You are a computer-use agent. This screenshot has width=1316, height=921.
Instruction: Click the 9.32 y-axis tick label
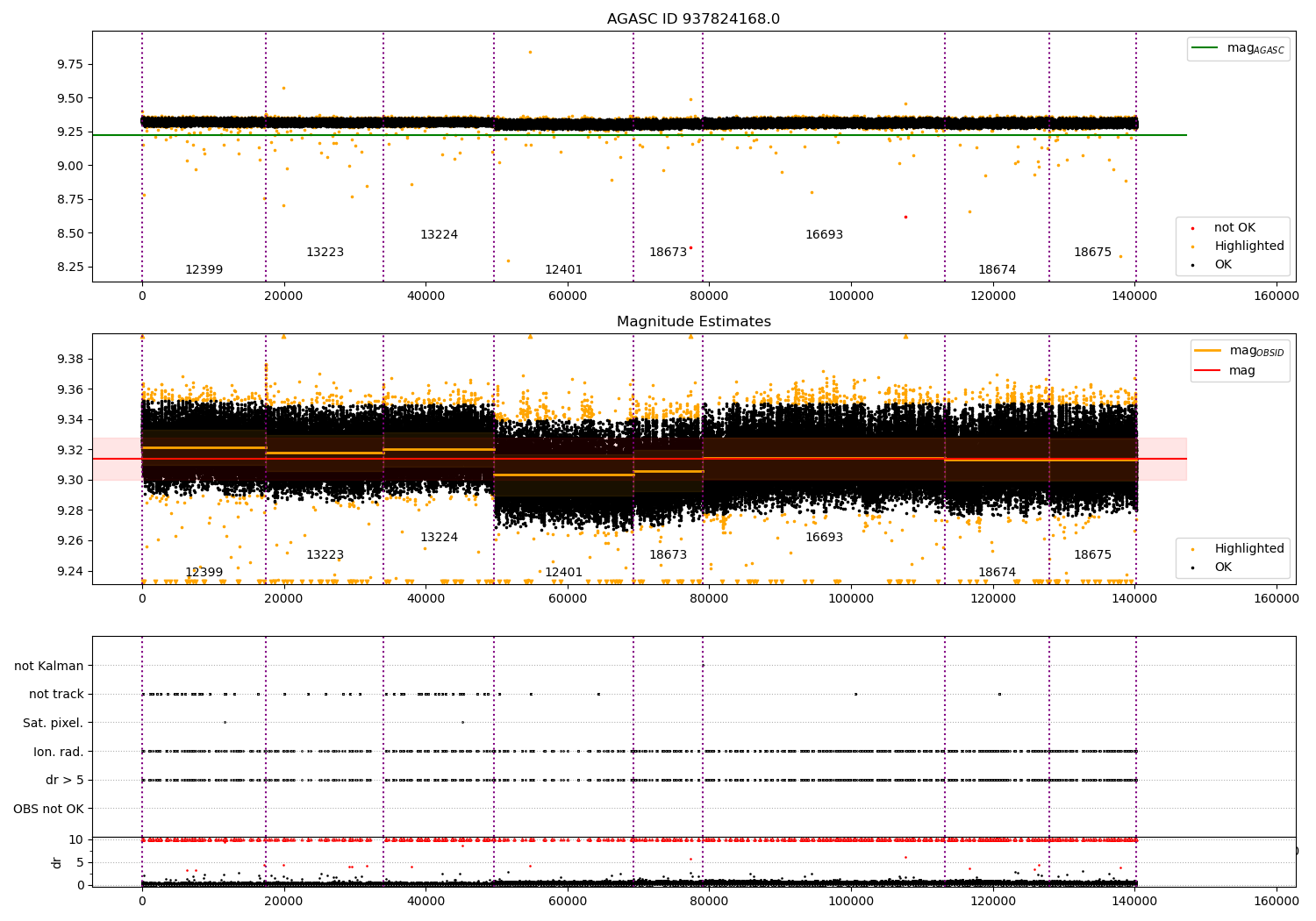point(70,450)
